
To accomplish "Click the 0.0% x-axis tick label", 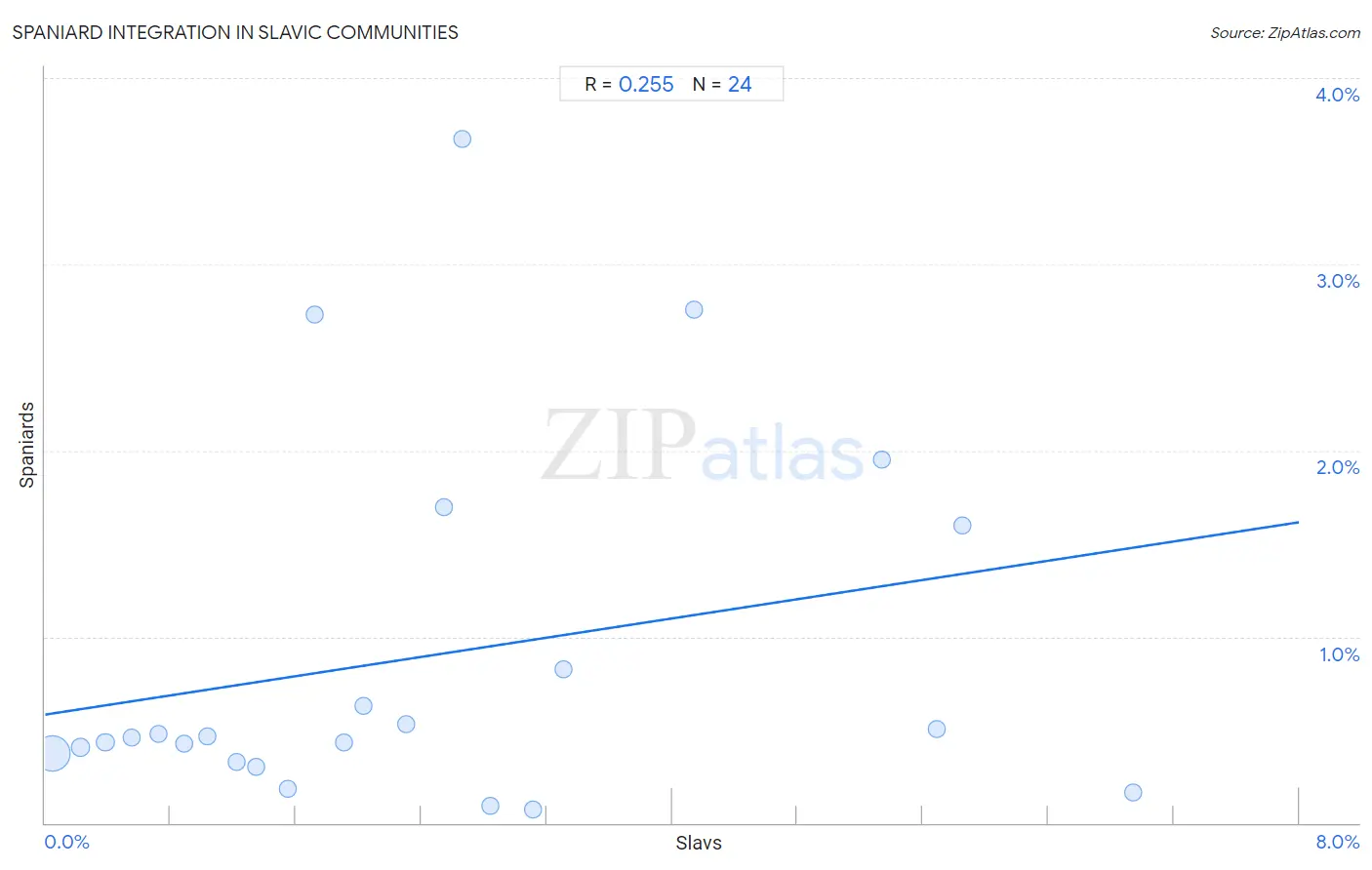I will coord(67,843).
